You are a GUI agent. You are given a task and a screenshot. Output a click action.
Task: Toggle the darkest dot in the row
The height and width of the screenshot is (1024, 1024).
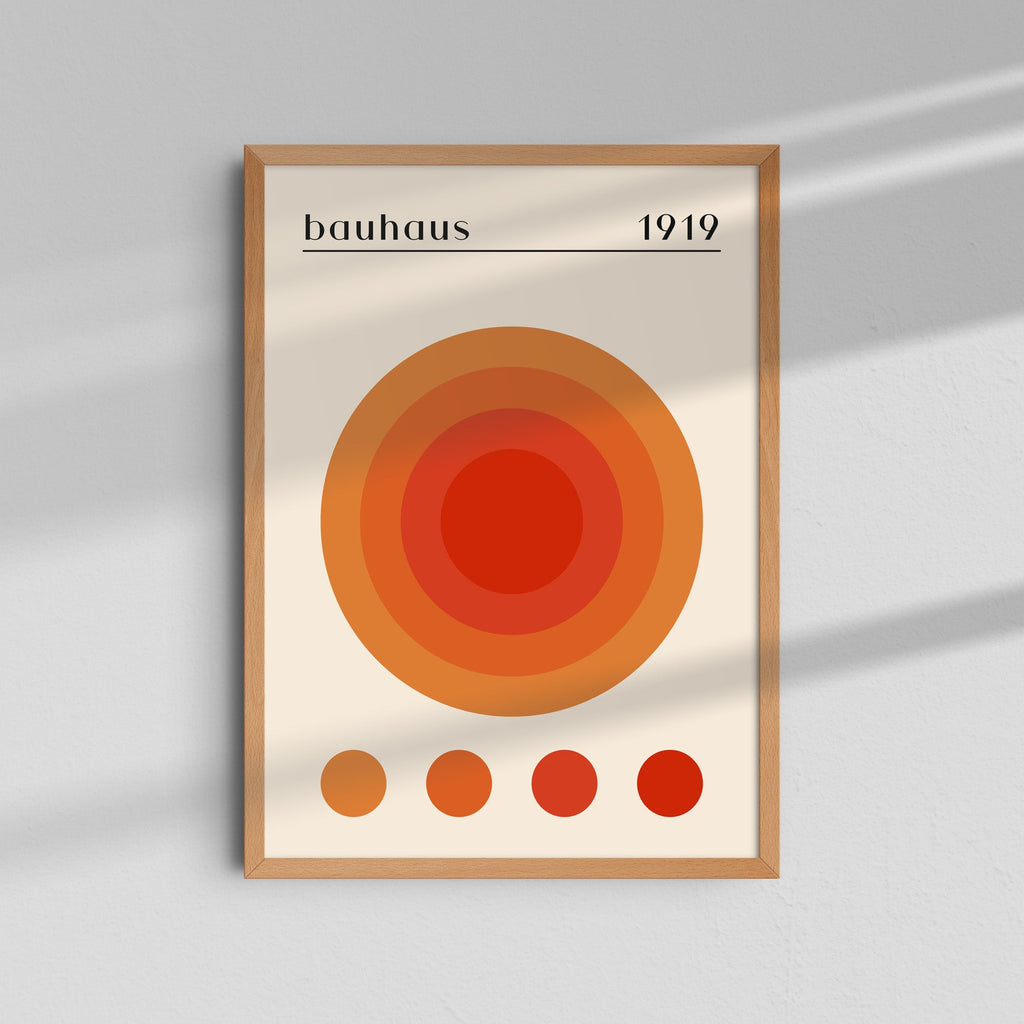click(x=672, y=785)
